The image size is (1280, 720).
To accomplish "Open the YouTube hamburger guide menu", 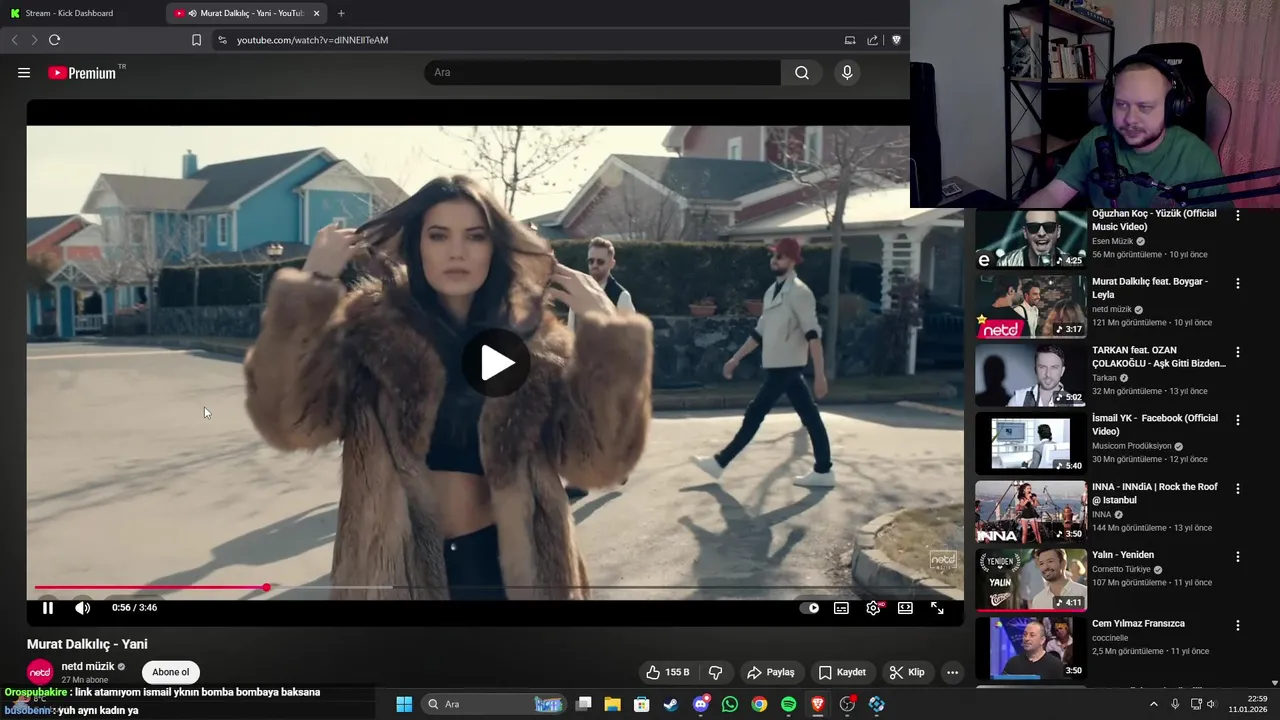I will tap(24, 73).
